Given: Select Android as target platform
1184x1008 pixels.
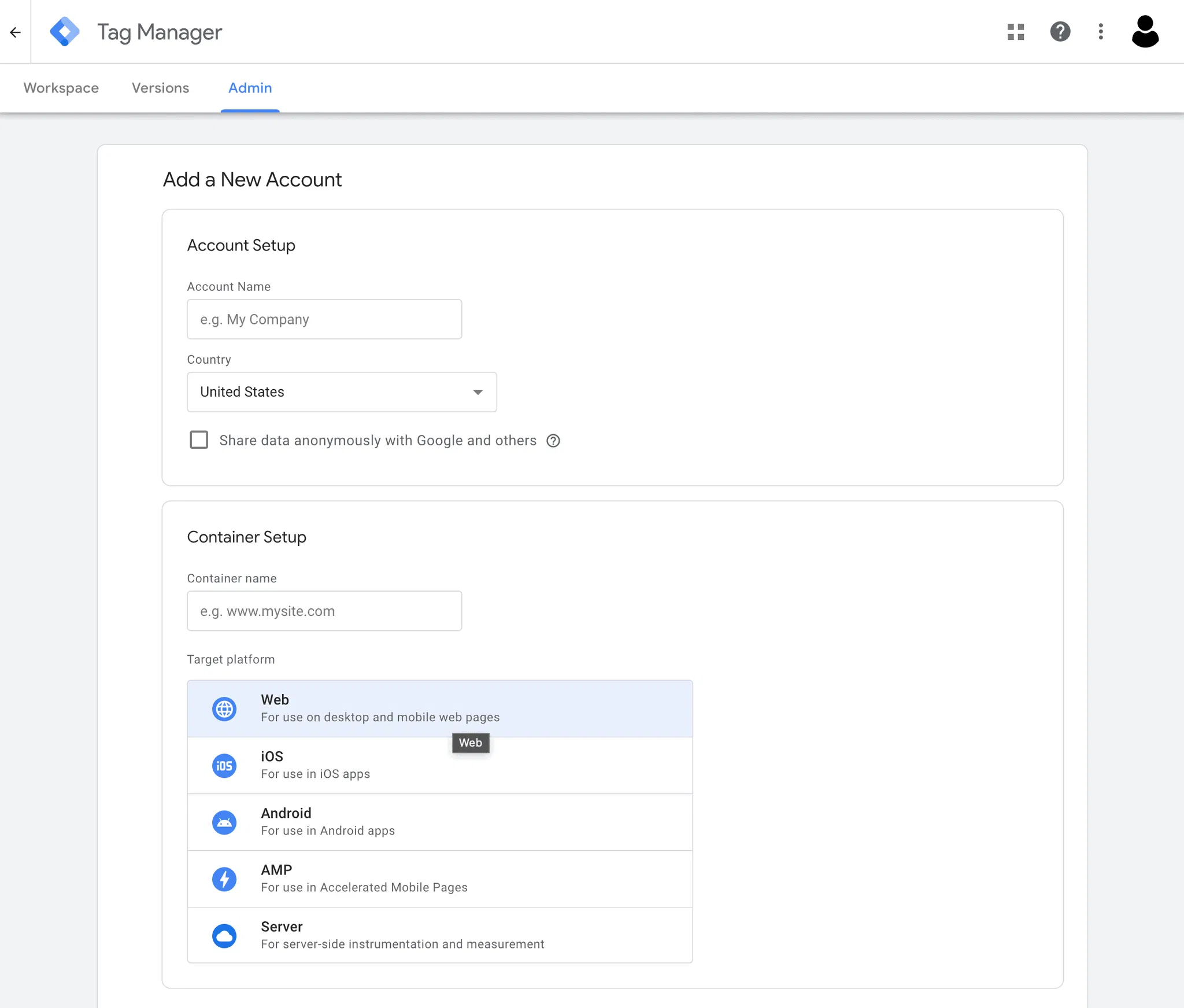Looking at the screenshot, I should tap(439, 822).
